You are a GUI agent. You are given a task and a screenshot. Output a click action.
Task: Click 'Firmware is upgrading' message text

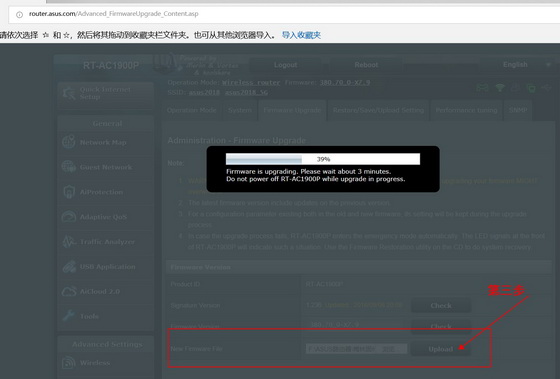[x=308, y=171]
